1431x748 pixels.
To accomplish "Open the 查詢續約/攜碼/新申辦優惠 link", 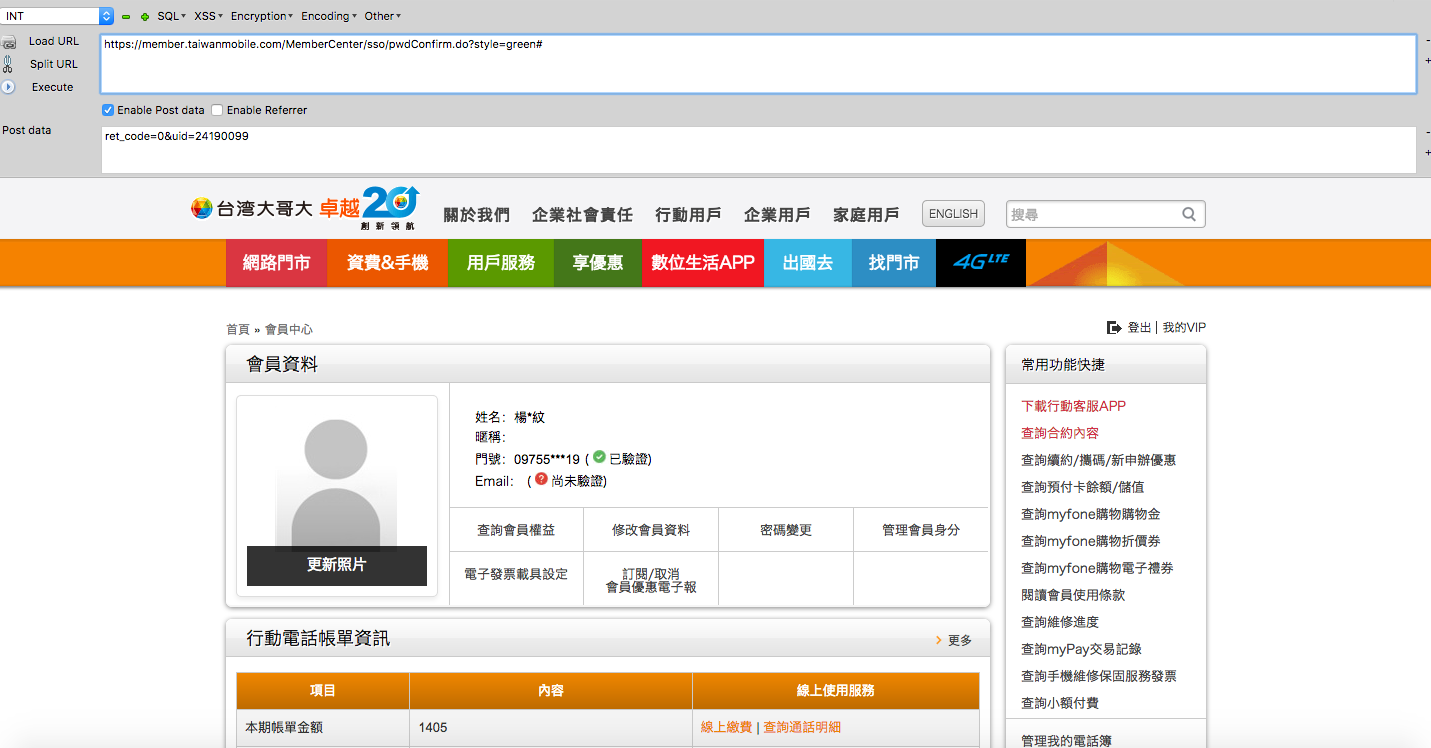I will 1098,460.
